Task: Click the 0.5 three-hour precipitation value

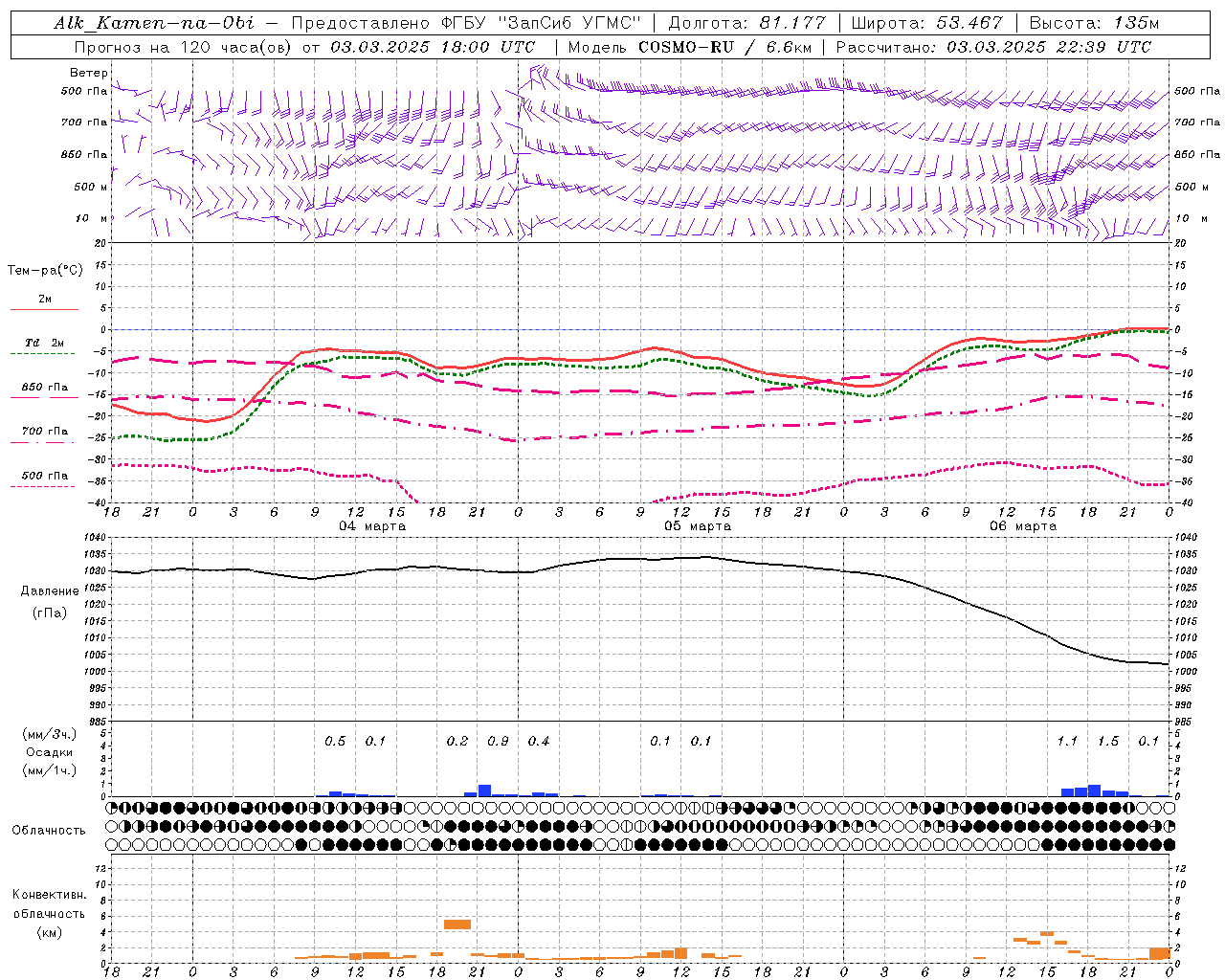Action: (335, 742)
